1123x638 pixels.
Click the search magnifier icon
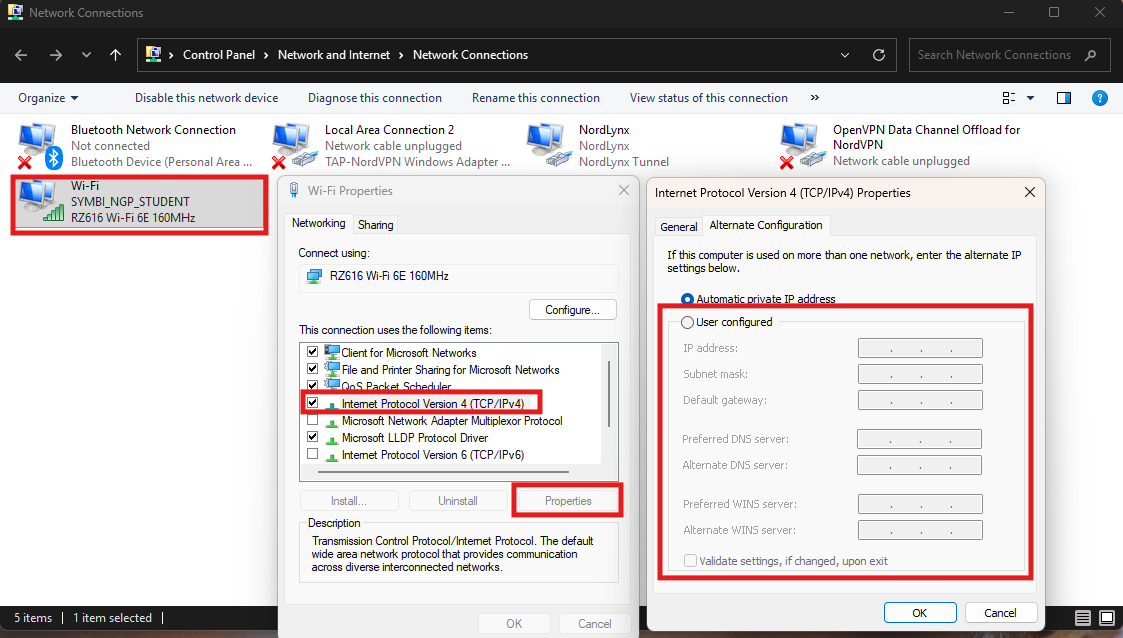point(1090,55)
